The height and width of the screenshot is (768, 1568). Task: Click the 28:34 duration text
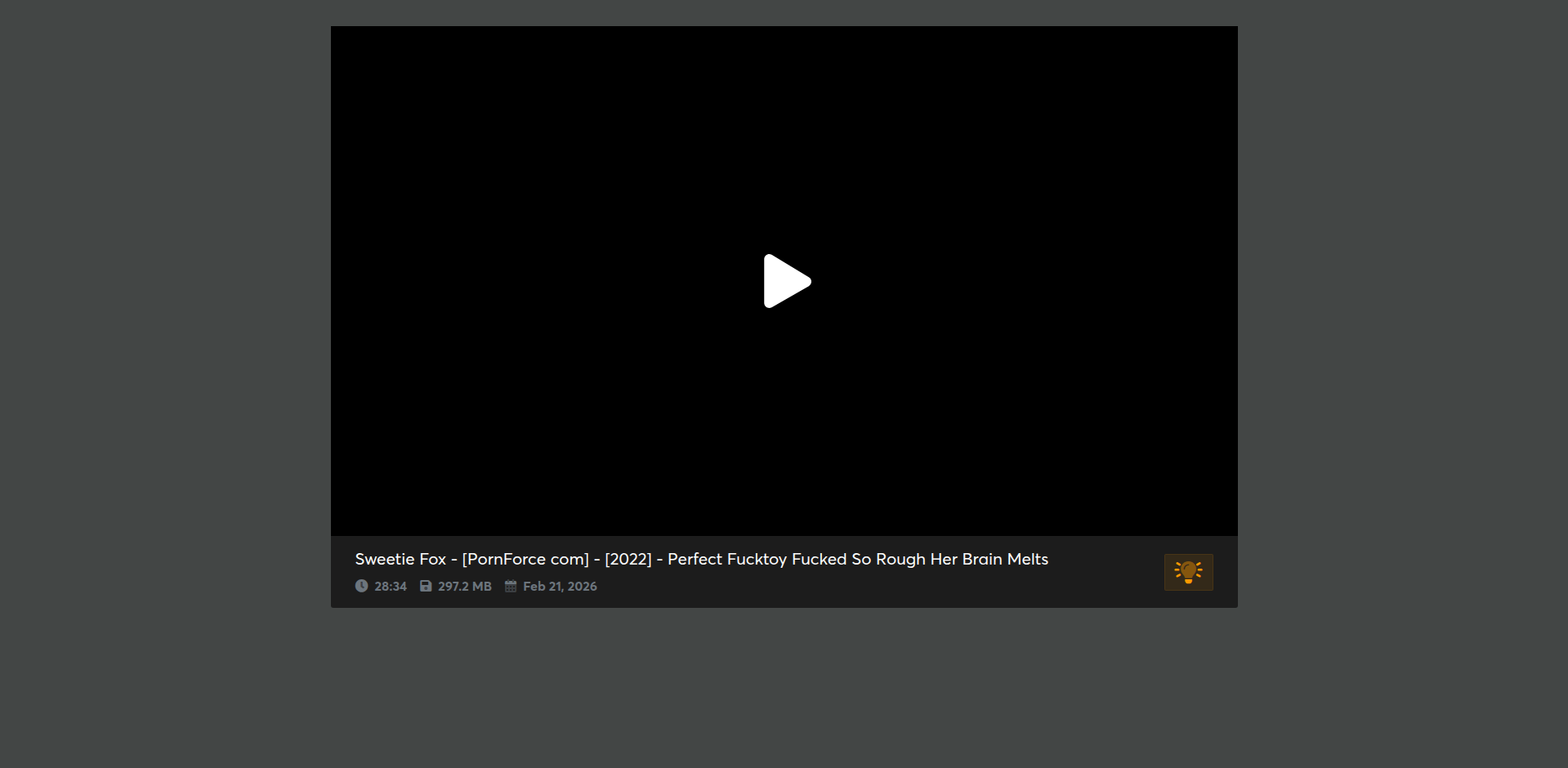pyautogui.click(x=391, y=587)
